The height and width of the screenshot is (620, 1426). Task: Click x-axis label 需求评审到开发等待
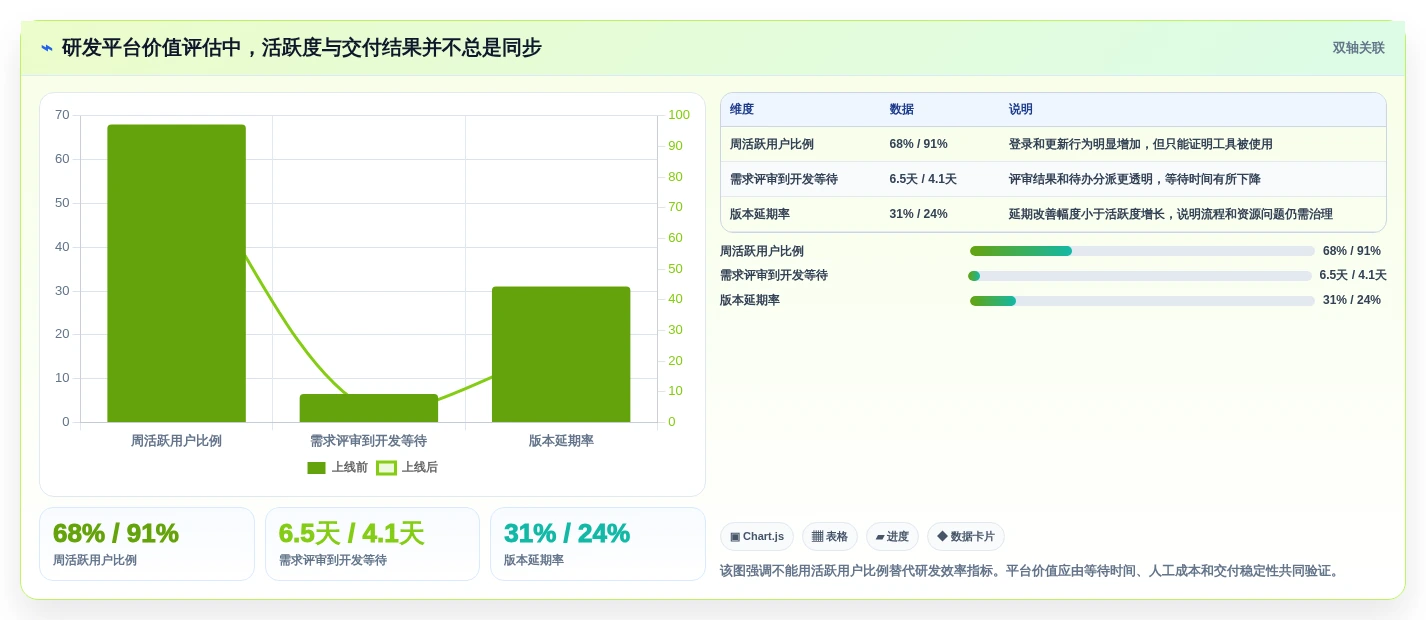369,441
